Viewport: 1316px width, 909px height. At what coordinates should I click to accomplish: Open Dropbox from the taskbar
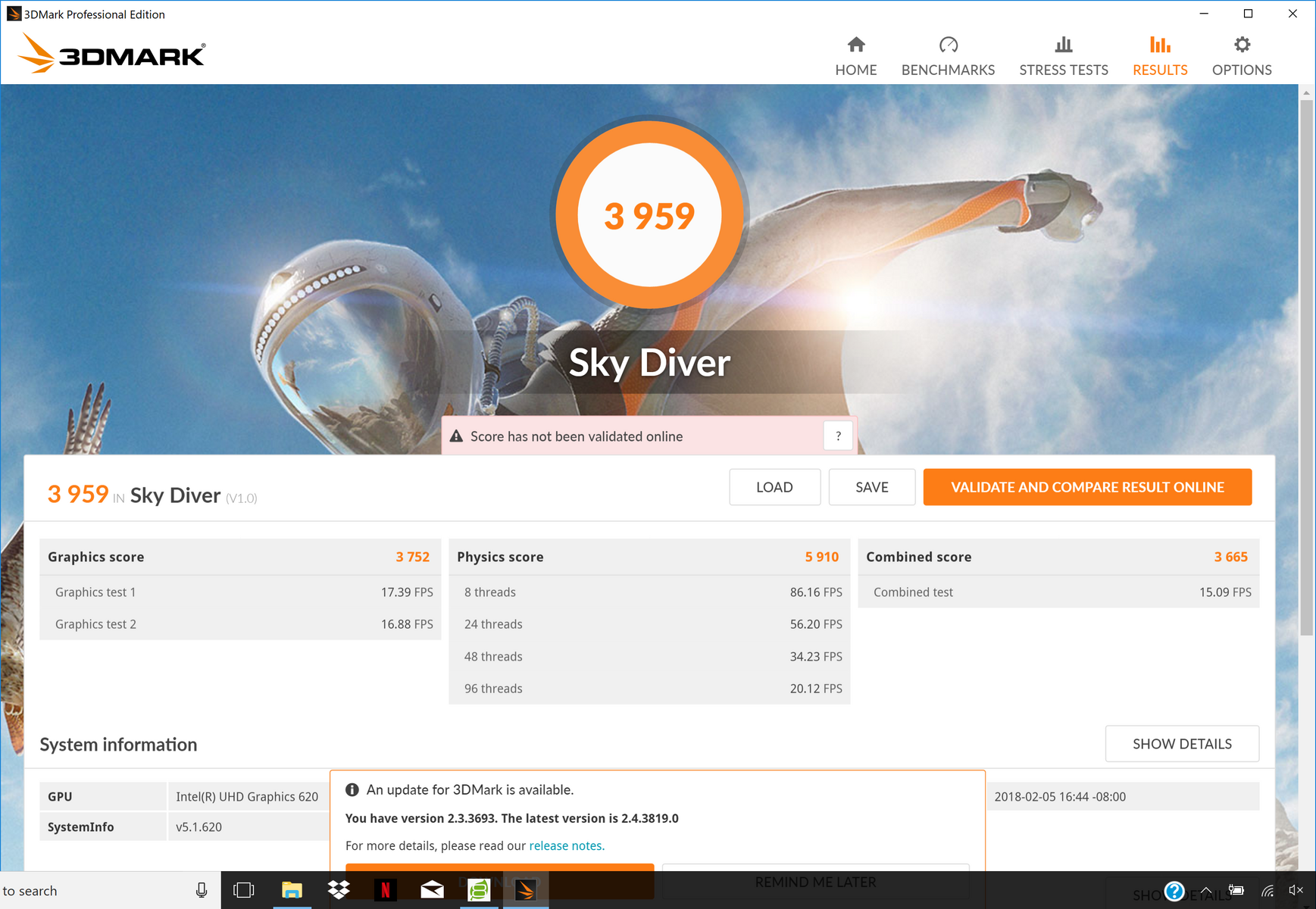coord(339,890)
